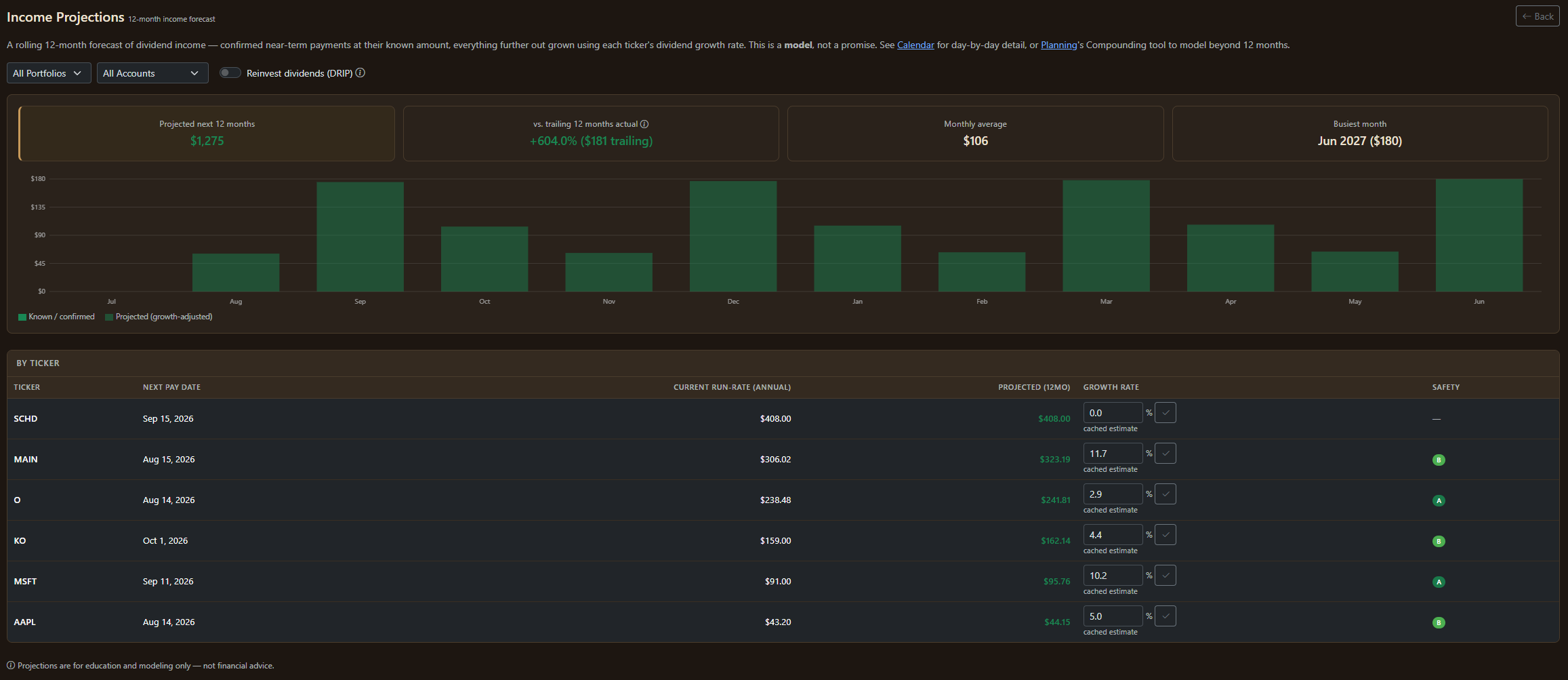Click safety grade B badge for MAIN
Screen dimensions: 1568x680
pyautogui.click(x=1439, y=460)
